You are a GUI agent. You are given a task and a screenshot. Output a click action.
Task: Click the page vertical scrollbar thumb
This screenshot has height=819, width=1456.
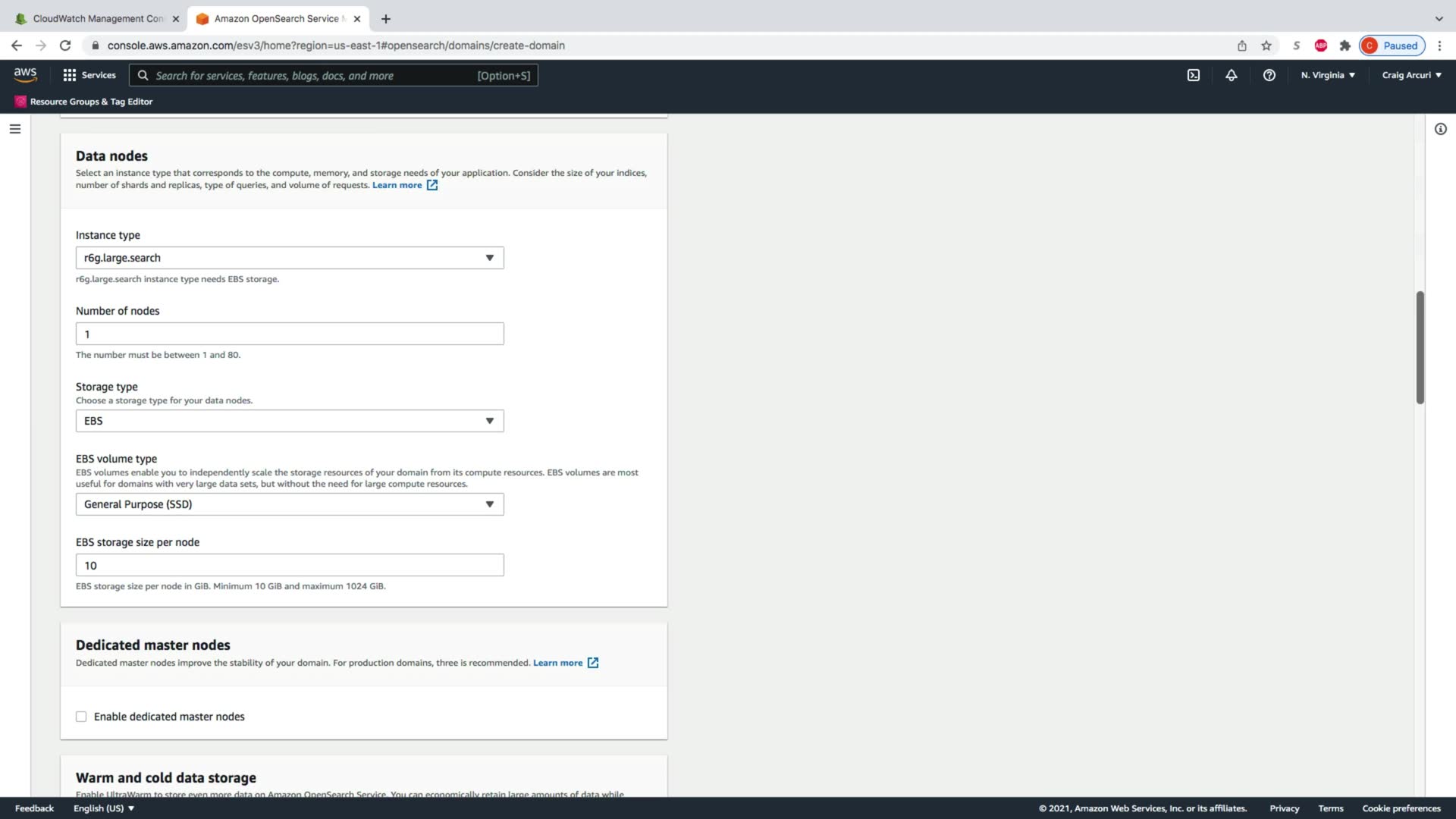[1420, 347]
